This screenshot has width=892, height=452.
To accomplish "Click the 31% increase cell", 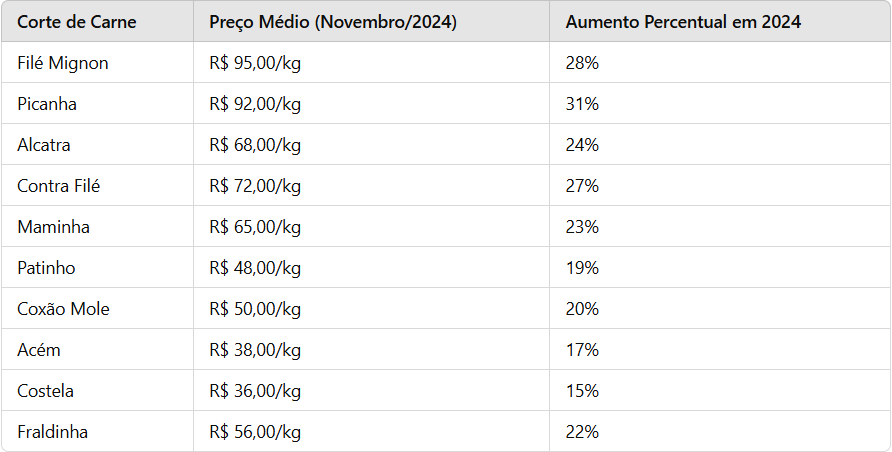I will point(582,104).
